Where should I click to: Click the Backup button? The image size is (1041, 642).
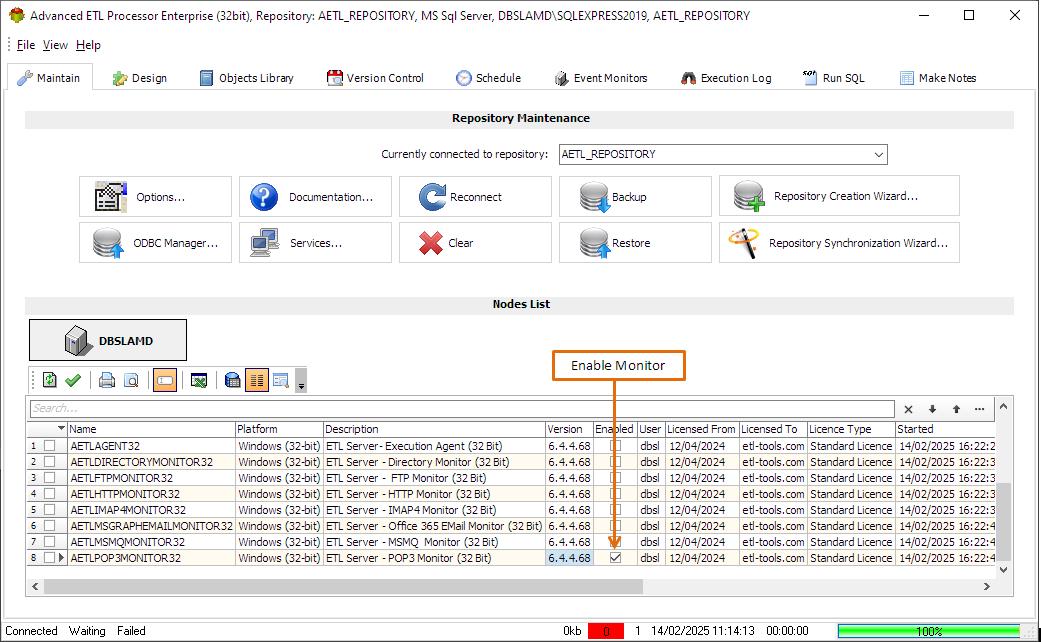point(635,197)
